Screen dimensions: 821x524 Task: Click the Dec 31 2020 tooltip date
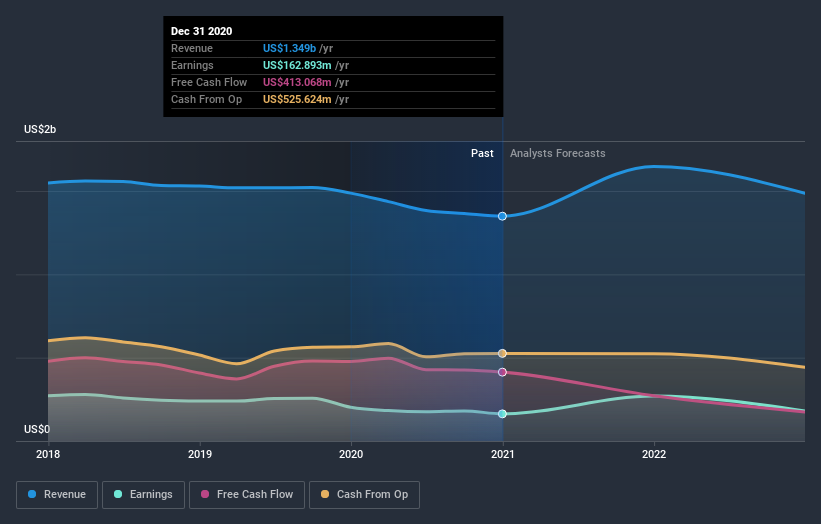pyautogui.click(x=202, y=31)
